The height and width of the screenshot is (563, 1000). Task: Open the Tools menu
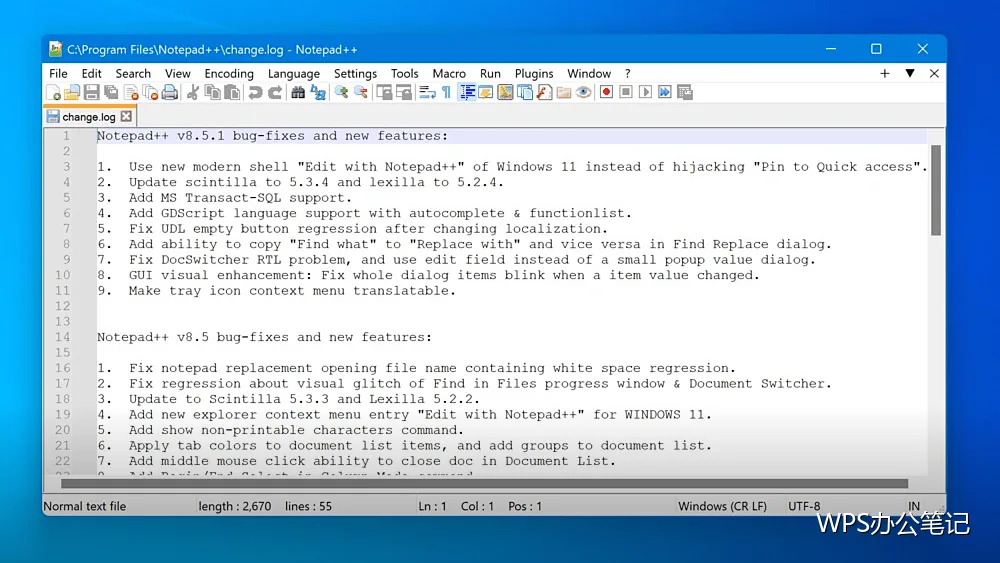pyautogui.click(x=404, y=73)
